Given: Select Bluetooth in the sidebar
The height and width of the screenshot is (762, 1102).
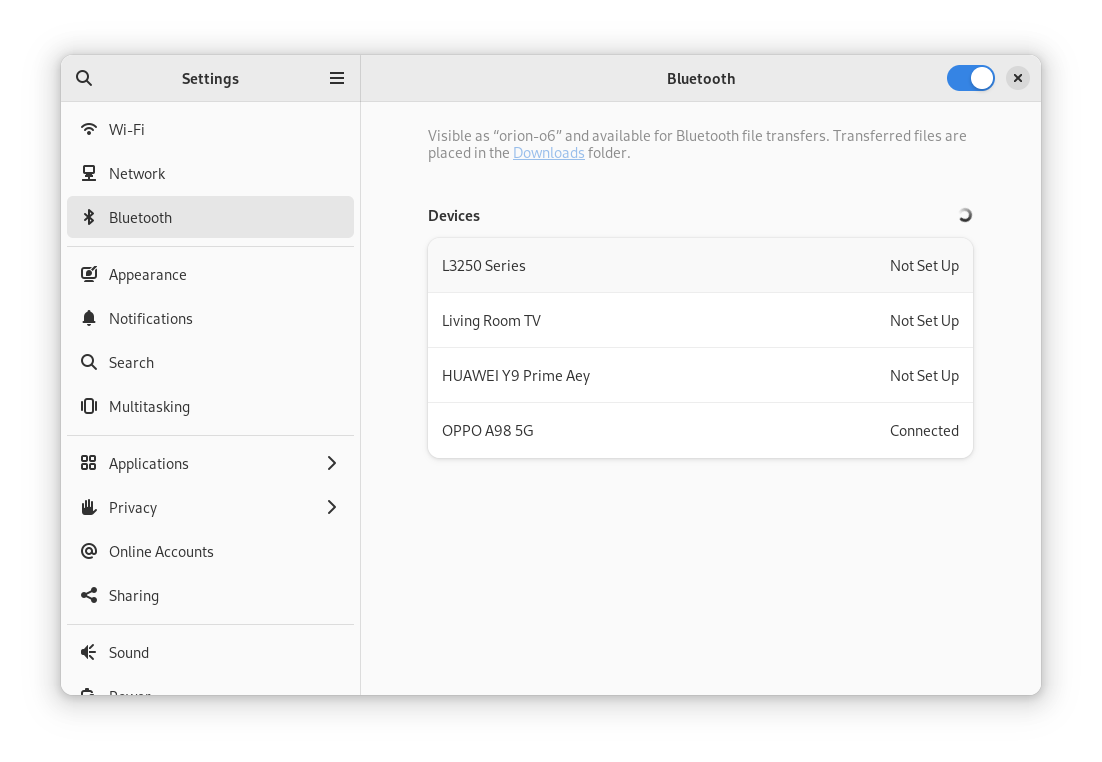Looking at the screenshot, I should [210, 217].
